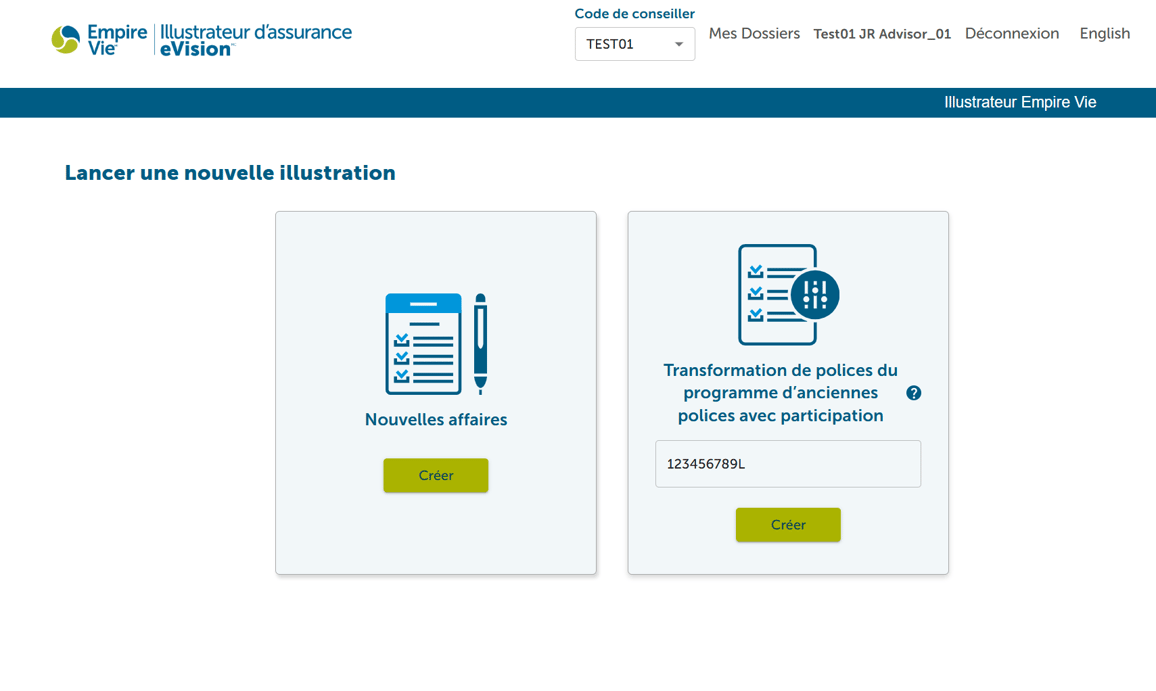
Task: Click the Nouvelles affaires clipboard icon
Action: click(x=436, y=344)
